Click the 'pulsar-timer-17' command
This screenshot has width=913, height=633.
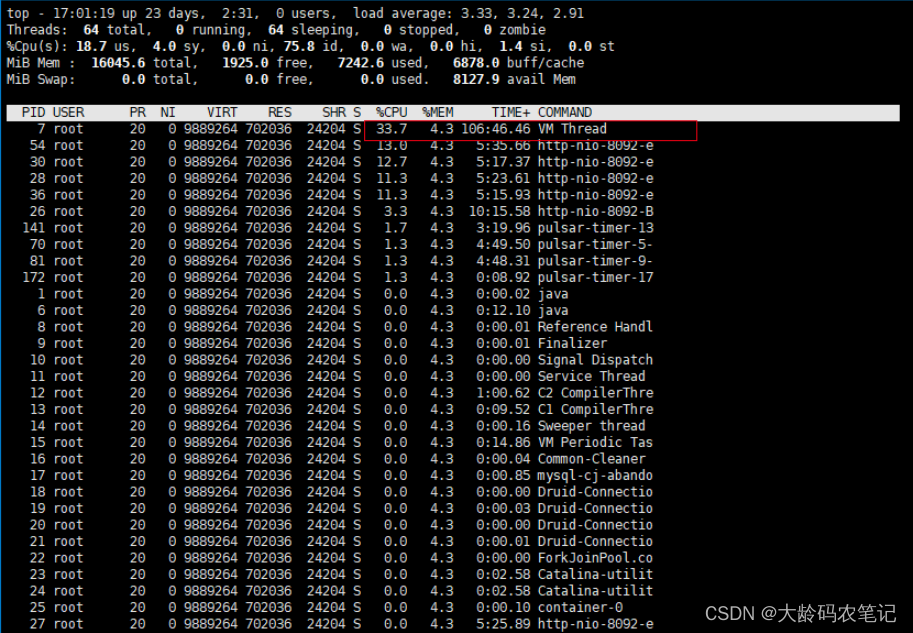(x=596, y=278)
